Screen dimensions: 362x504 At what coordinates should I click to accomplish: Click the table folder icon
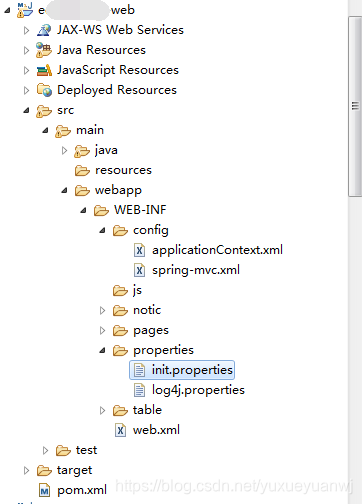point(120,411)
